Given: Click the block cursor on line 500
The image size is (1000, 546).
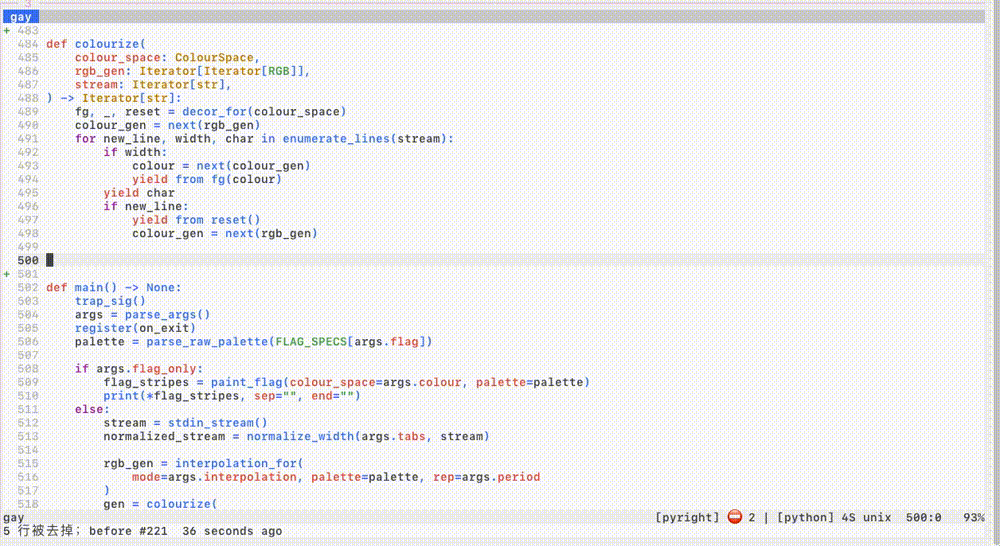Looking at the screenshot, I should [50, 260].
